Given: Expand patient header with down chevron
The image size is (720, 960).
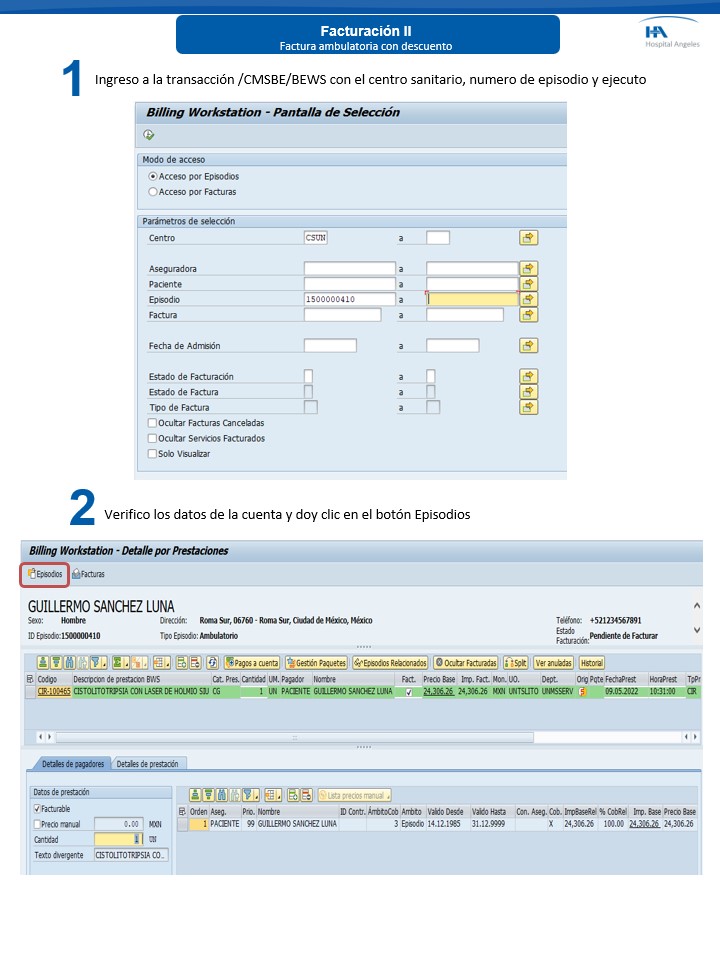Looking at the screenshot, I should pos(696,631).
